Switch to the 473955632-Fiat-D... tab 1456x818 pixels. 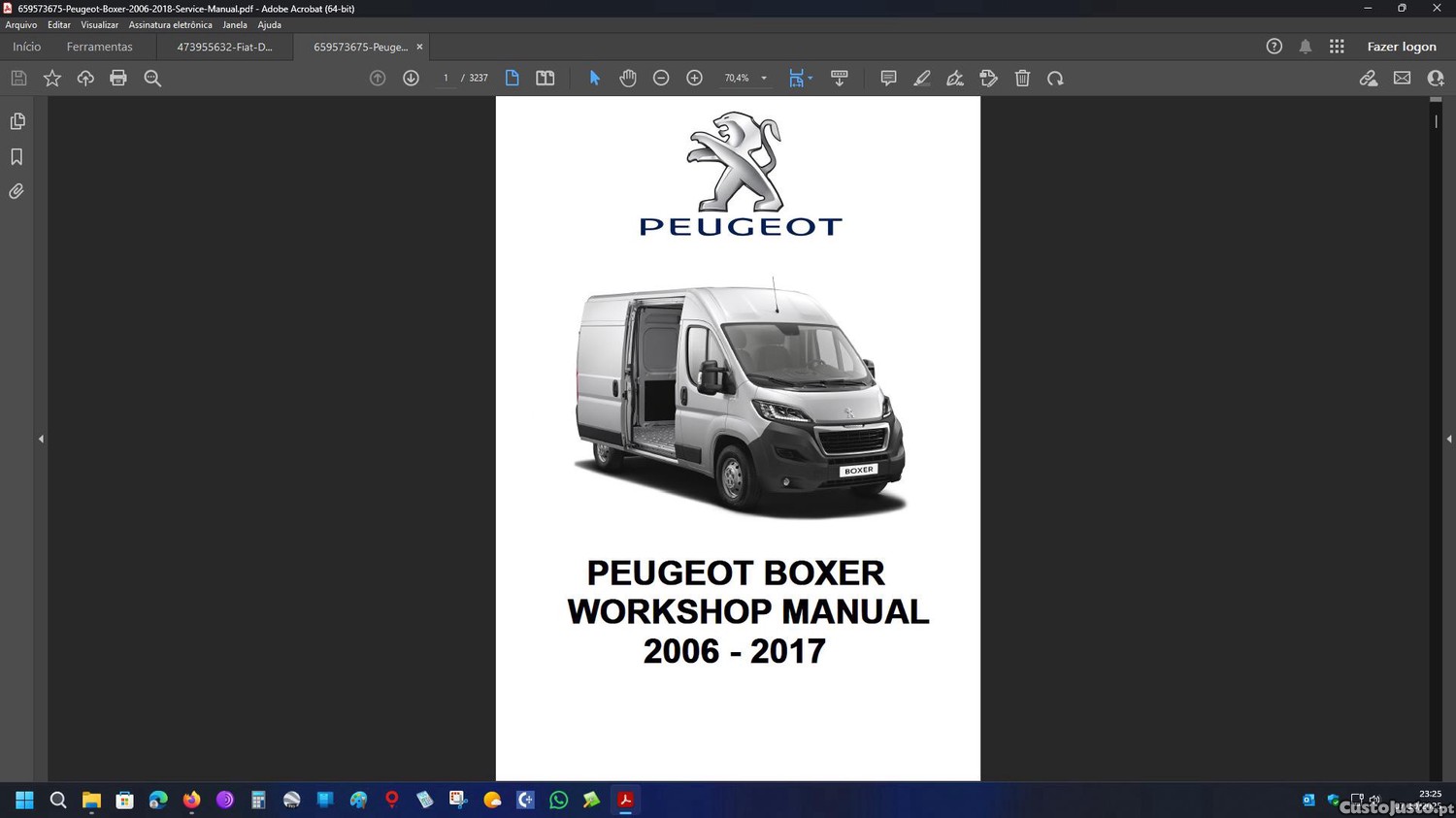click(224, 47)
